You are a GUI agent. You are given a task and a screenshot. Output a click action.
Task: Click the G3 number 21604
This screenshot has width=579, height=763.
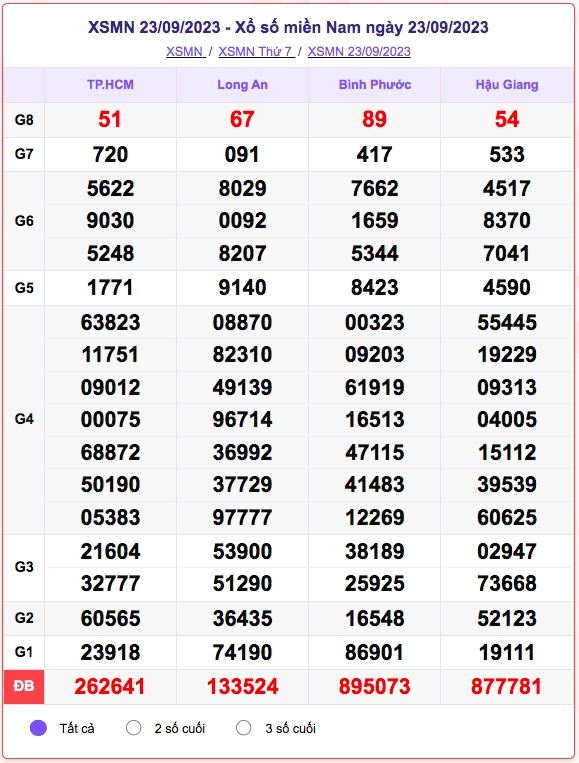coord(110,552)
